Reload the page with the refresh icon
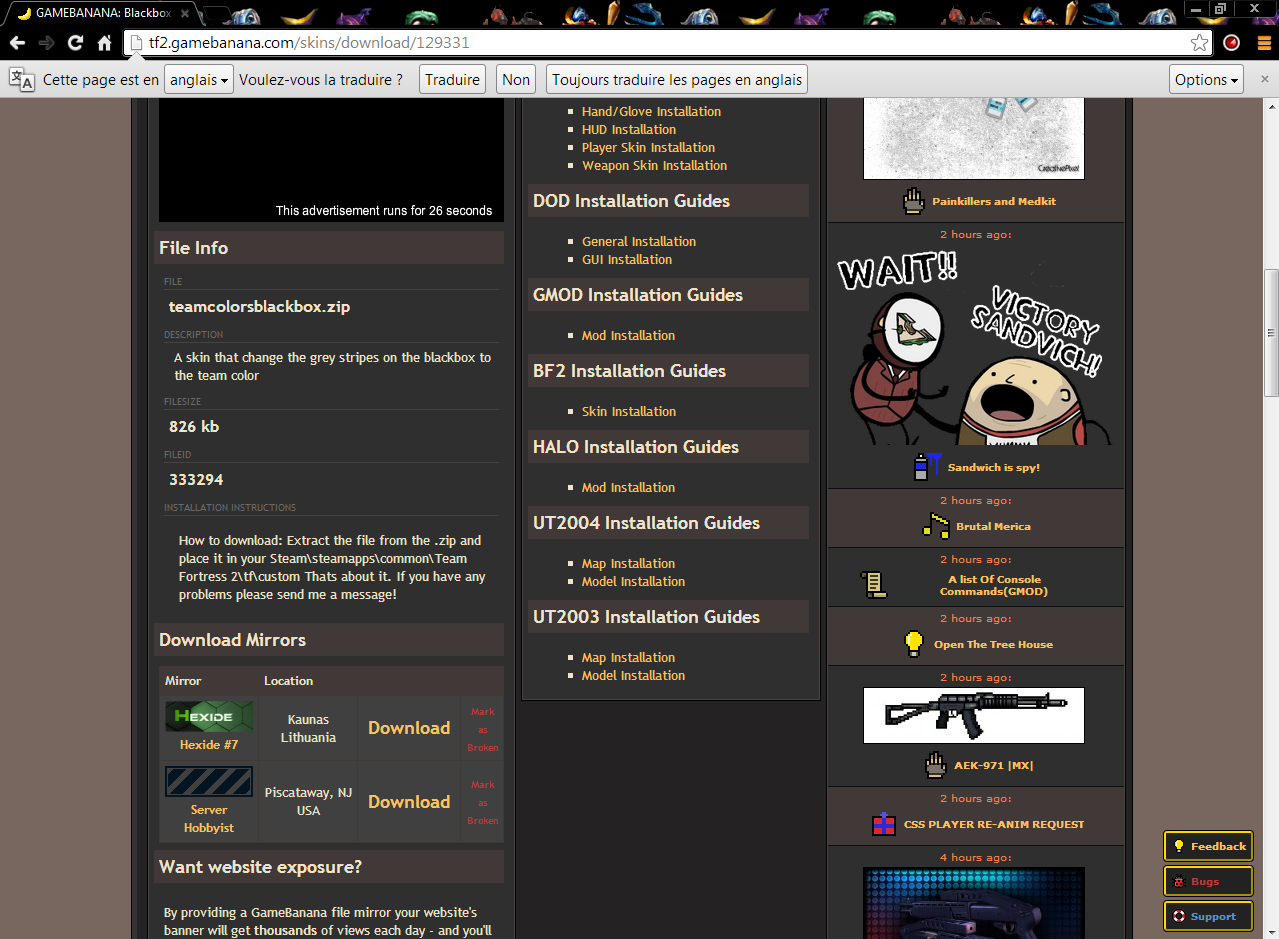This screenshot has width=1279, height=939. tap(75, 43)
